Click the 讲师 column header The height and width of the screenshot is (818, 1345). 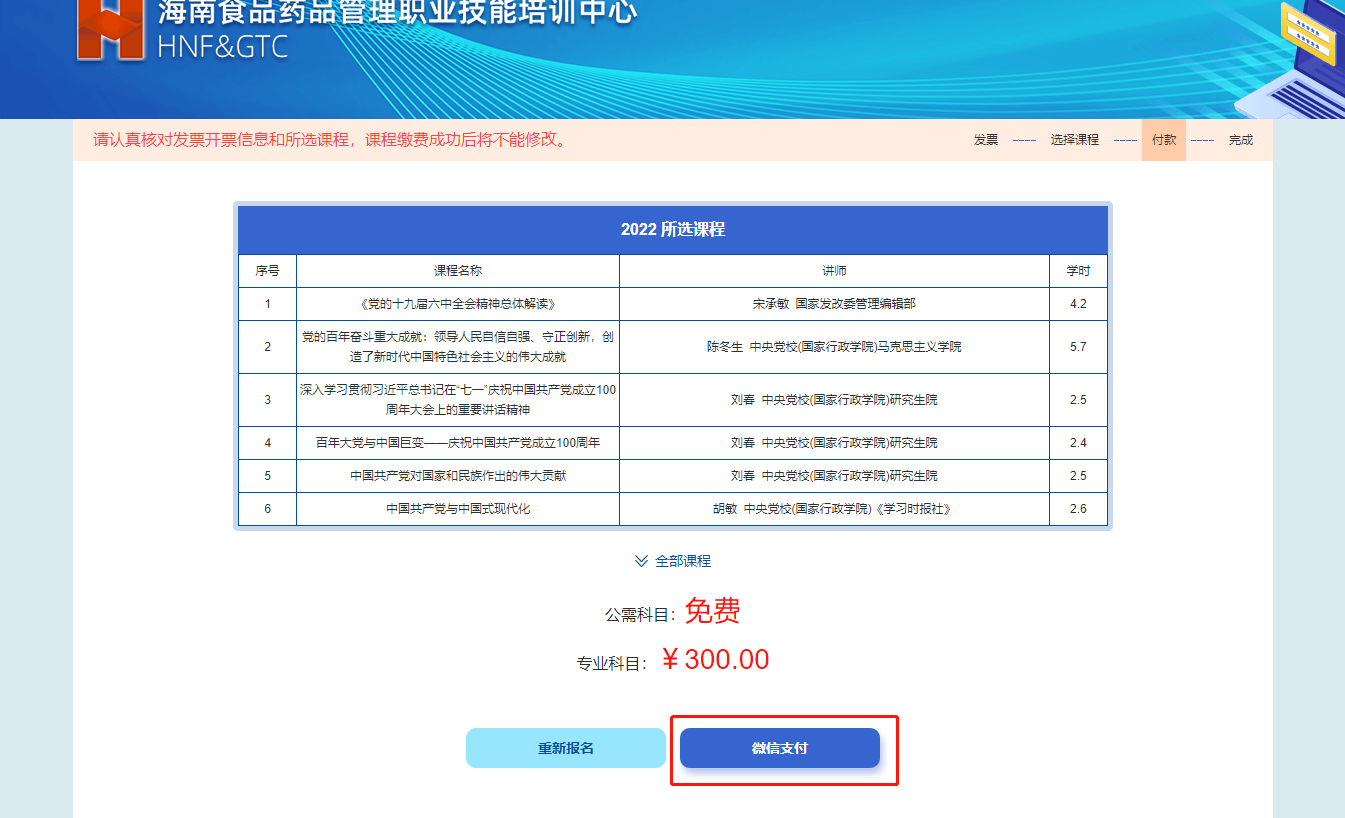click(x=834, y=271)
